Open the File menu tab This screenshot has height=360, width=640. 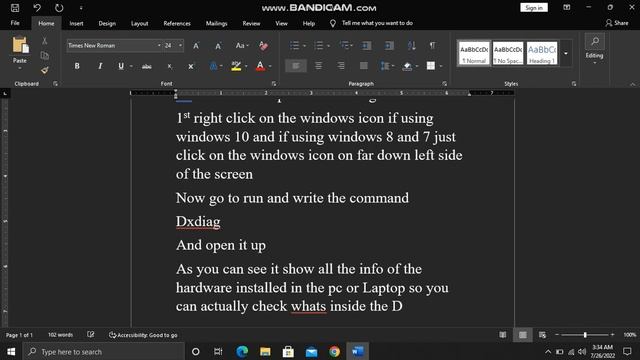pyautogui.click(x=15, y=23)
